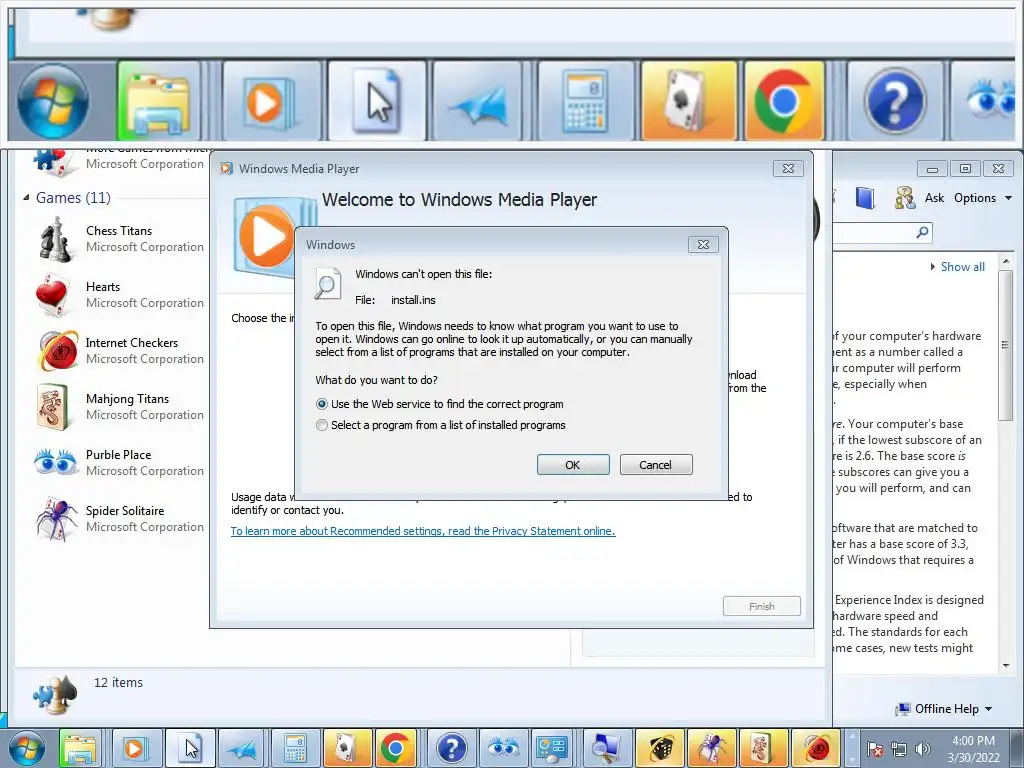Open the Start menu orb on taskbar

coord(26,748)
